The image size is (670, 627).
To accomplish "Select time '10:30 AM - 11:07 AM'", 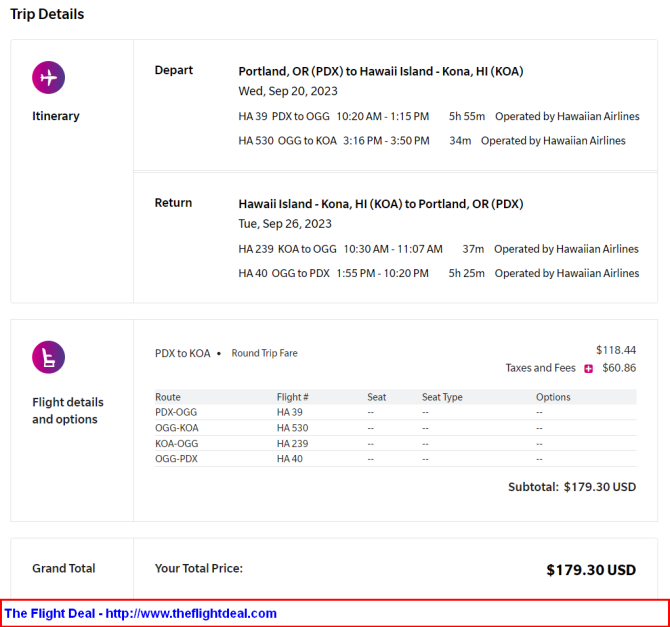I will tap(393, 249).
